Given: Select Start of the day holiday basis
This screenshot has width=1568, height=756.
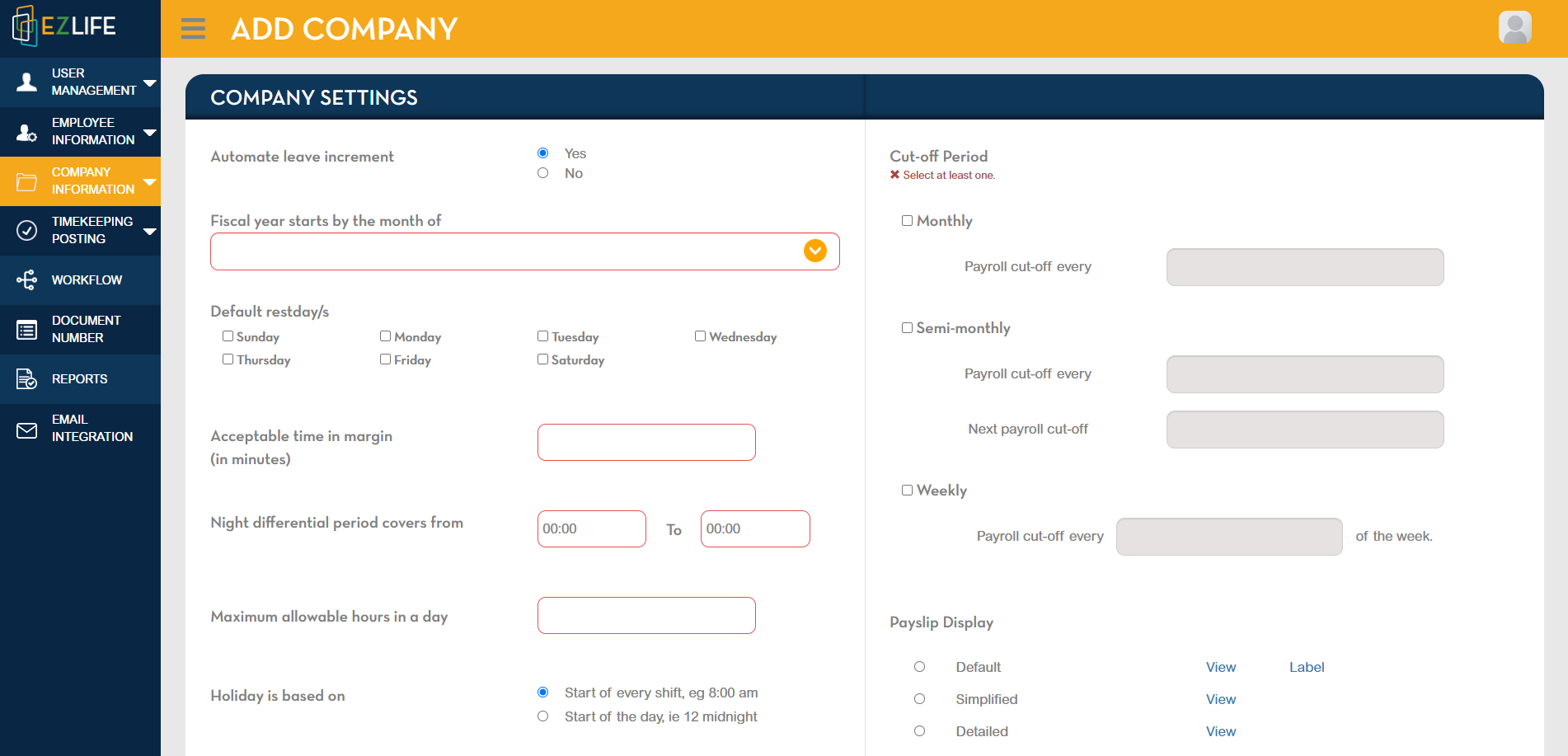Looking at the screenshot, I should pos(542,716).
